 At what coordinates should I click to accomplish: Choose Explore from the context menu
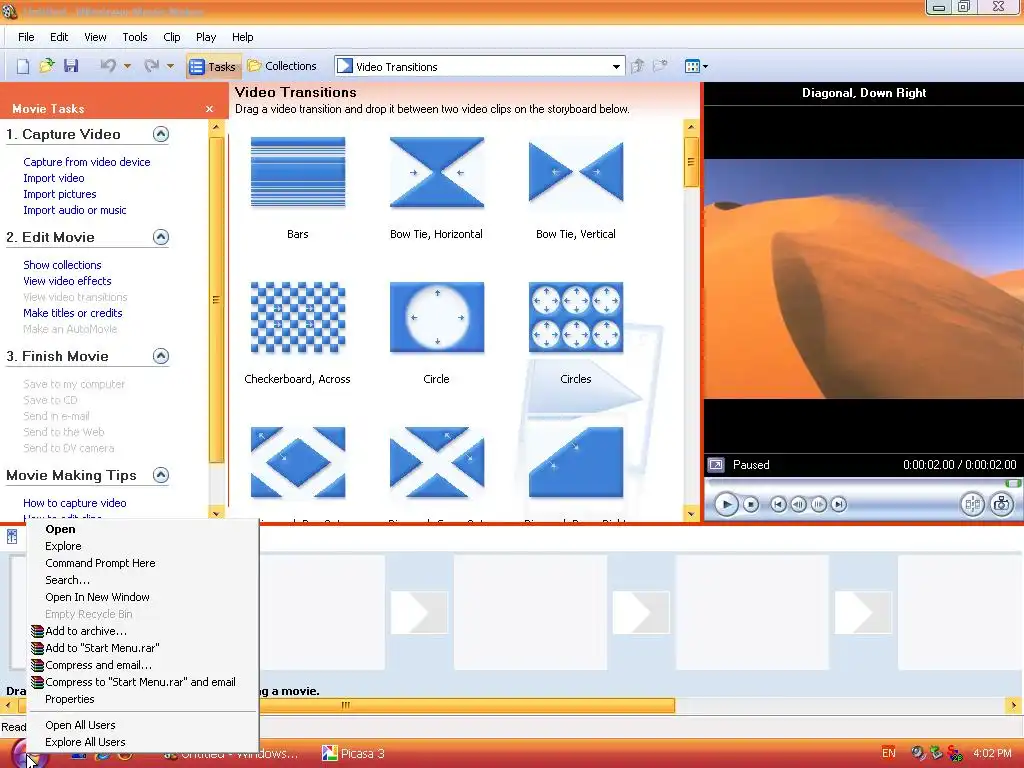click(x=63, y=546)
